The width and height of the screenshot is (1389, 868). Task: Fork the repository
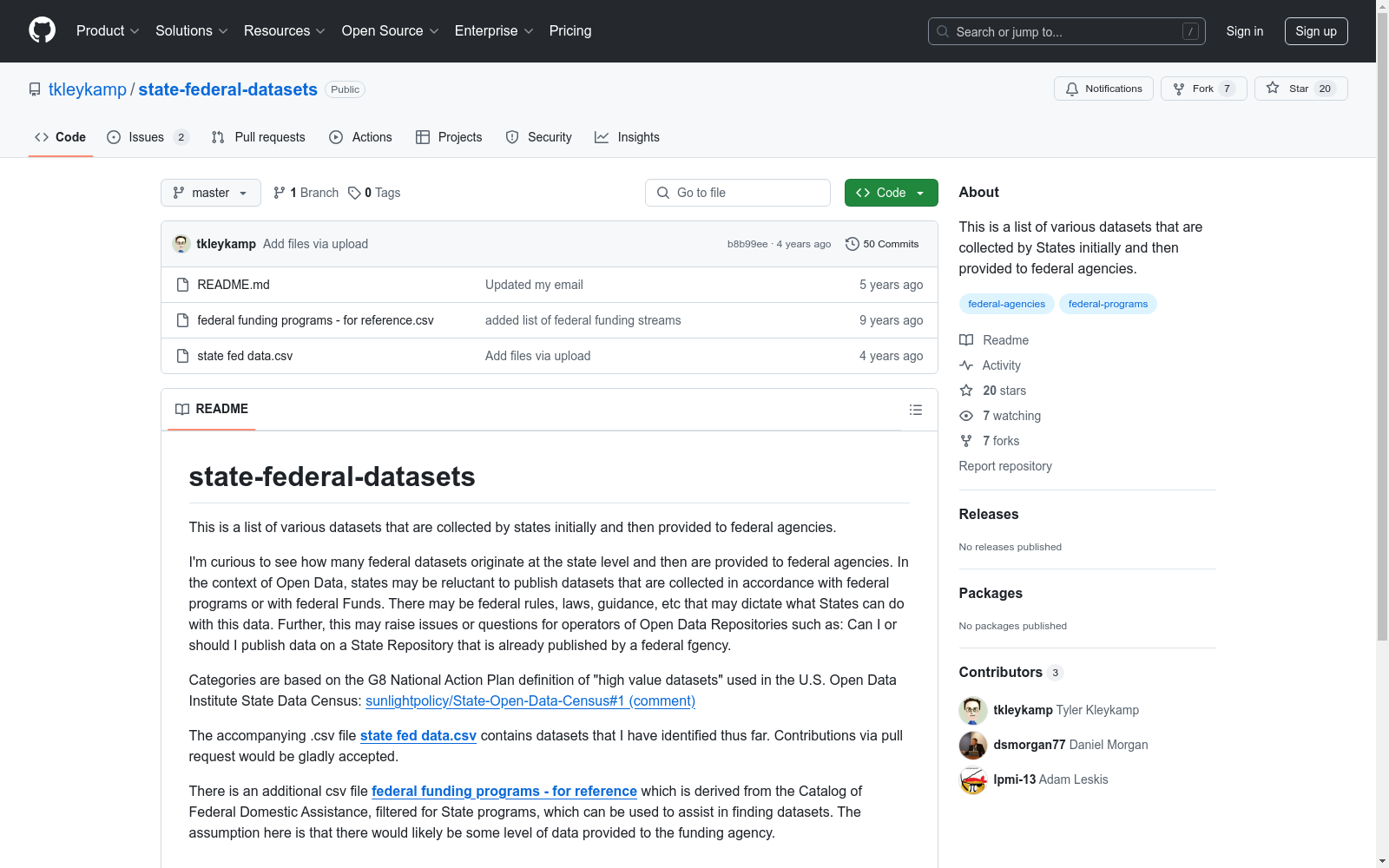[1204, 89]
